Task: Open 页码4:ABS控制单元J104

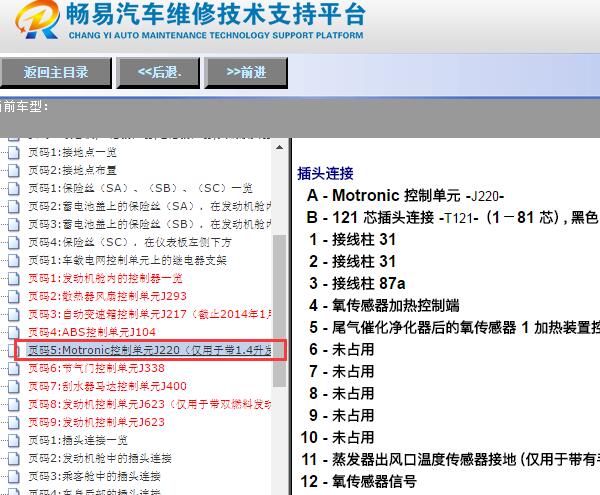Action: click(x=92, y=332)
